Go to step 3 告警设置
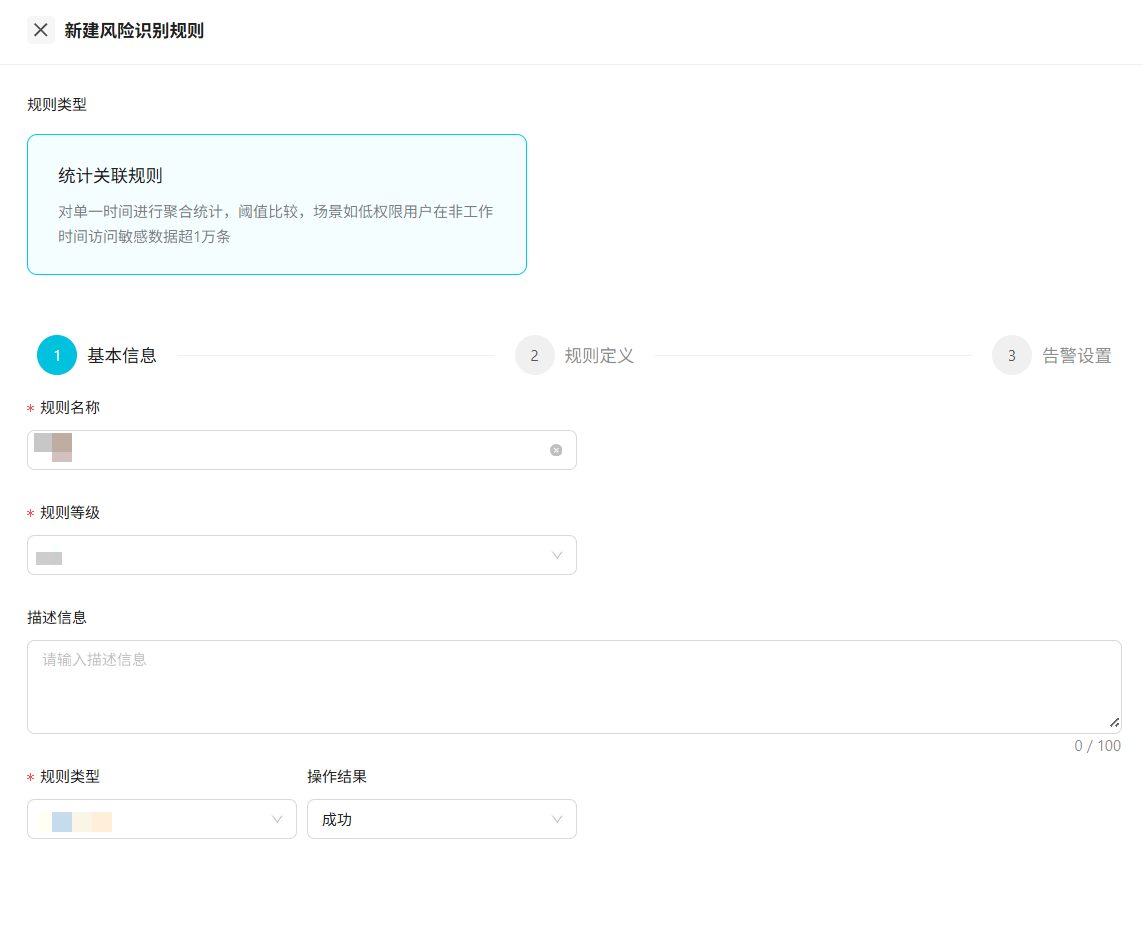1143x948 pixels. (1052, 355)
